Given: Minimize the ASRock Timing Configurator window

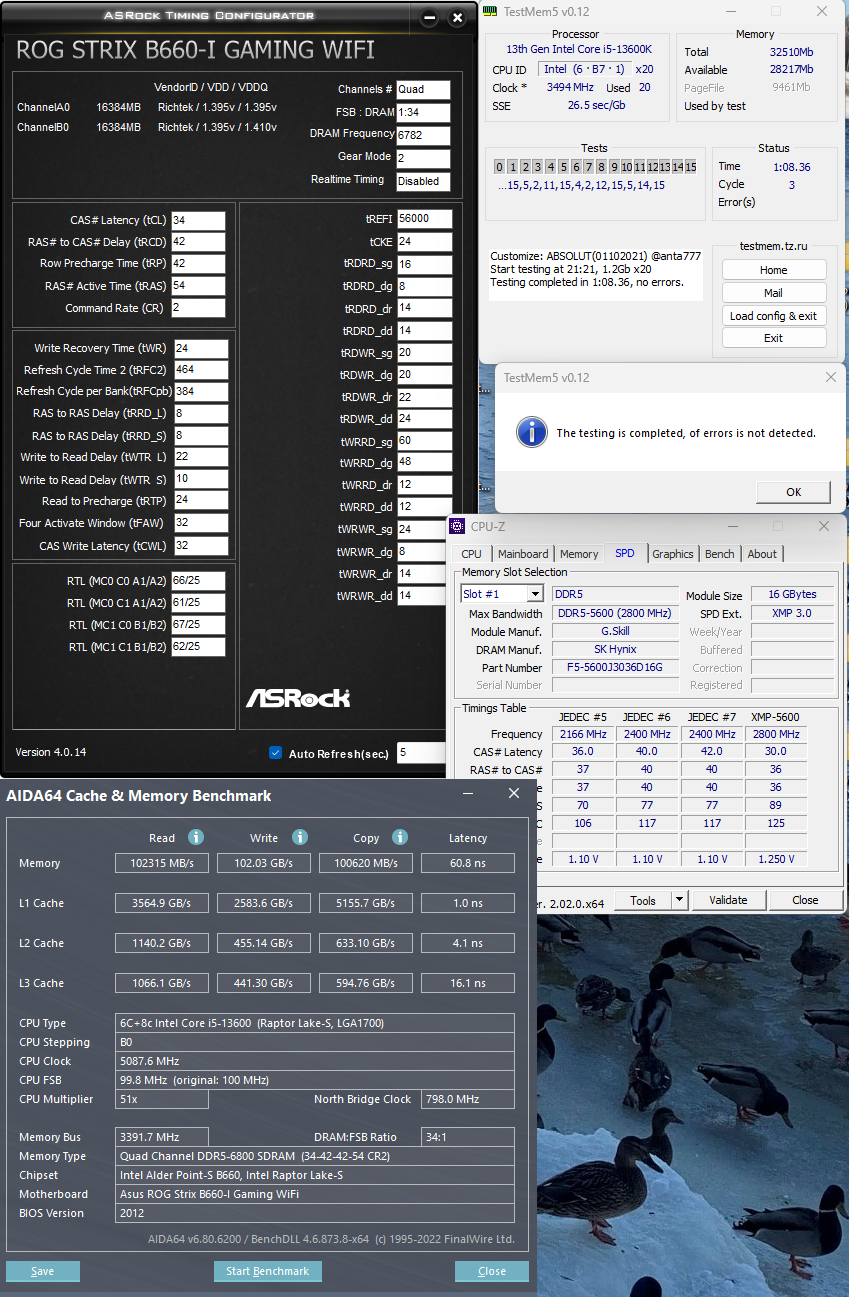Looking at the screenshot, I should (429, 18).
